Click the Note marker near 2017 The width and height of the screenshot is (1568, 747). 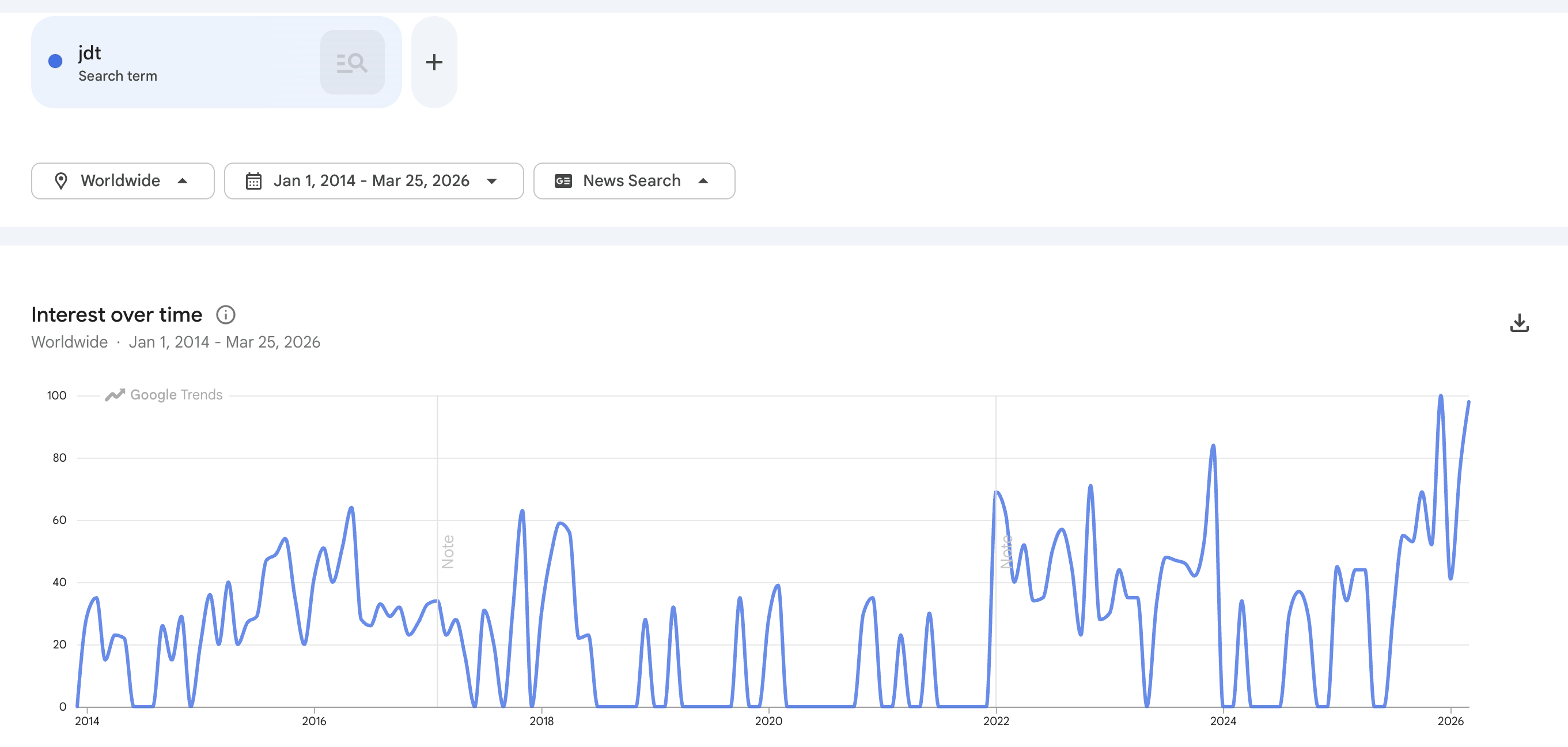(x=448, y=552)
